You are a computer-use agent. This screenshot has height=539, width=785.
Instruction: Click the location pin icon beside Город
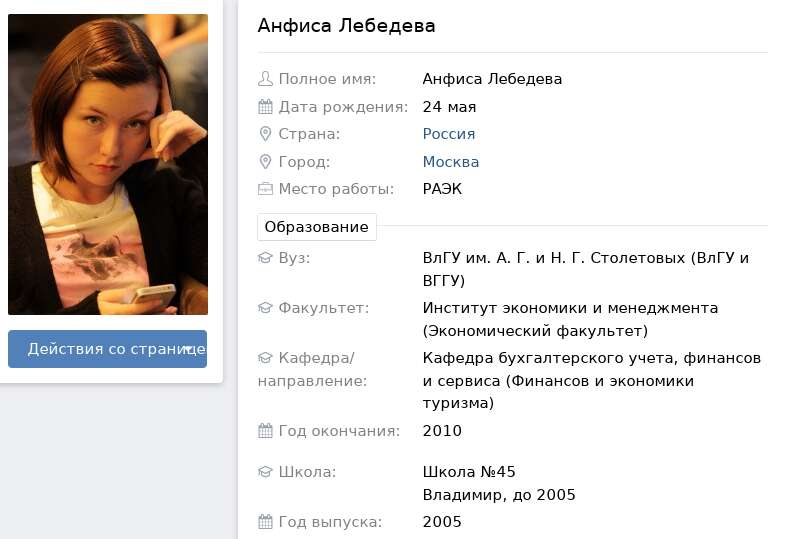coord(265,162)
